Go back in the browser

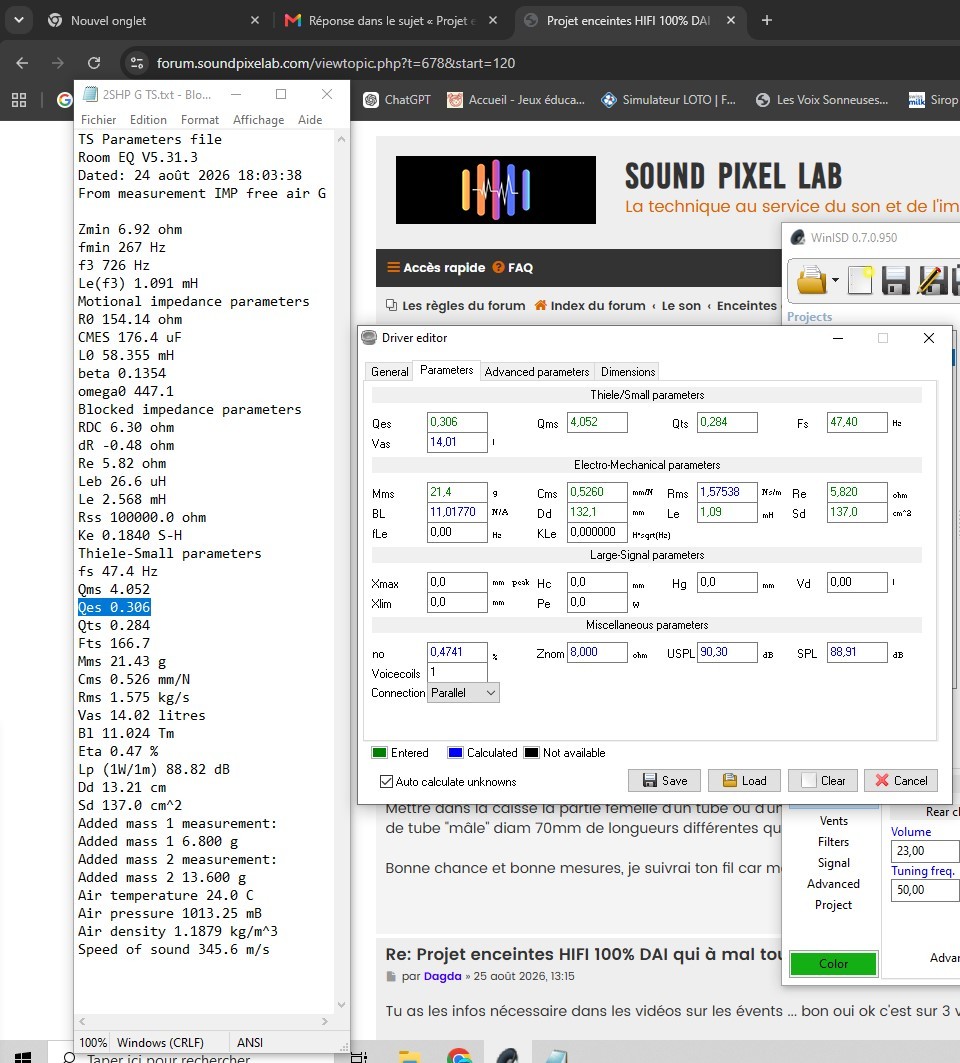[22, 63]
